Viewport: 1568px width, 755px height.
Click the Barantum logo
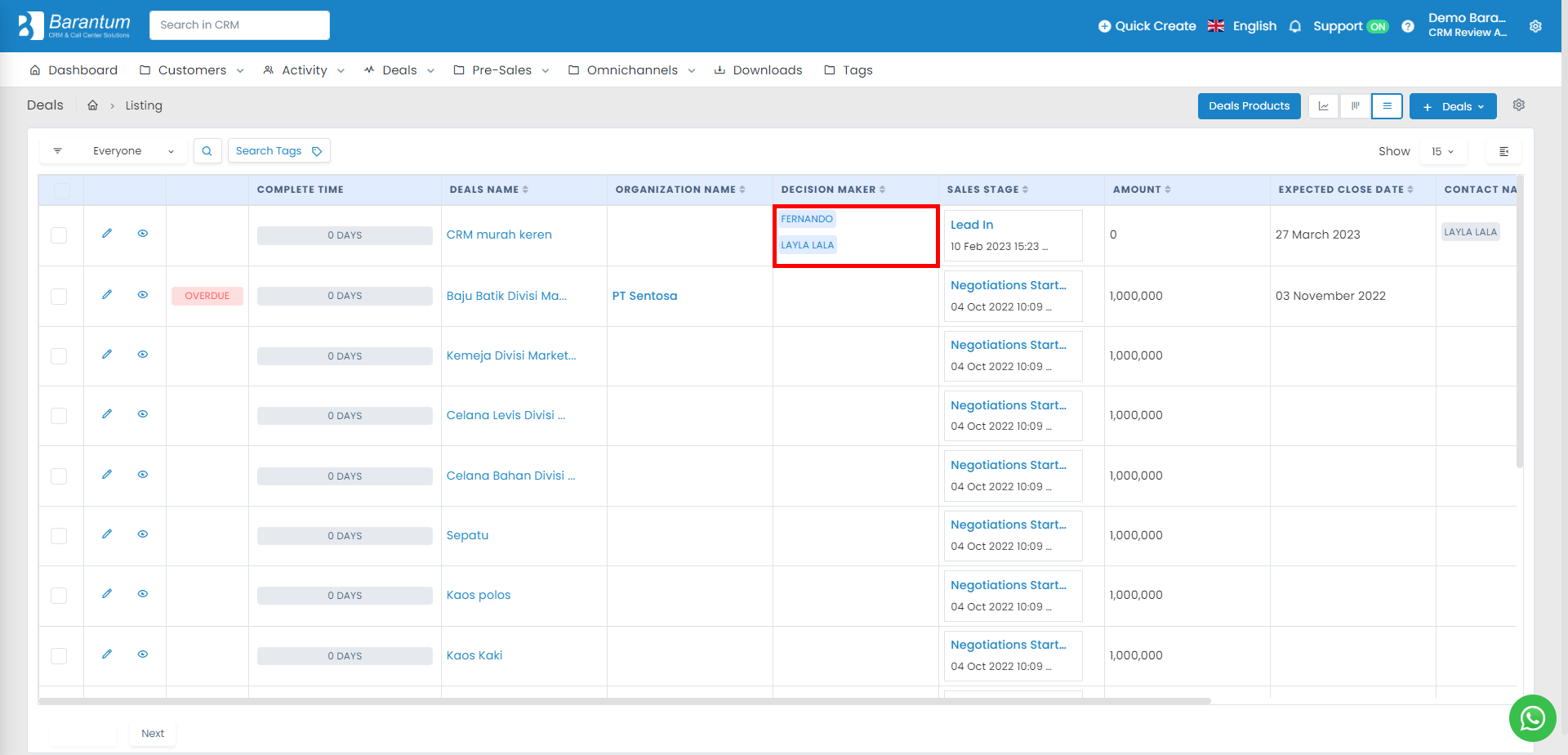point(74,25)
